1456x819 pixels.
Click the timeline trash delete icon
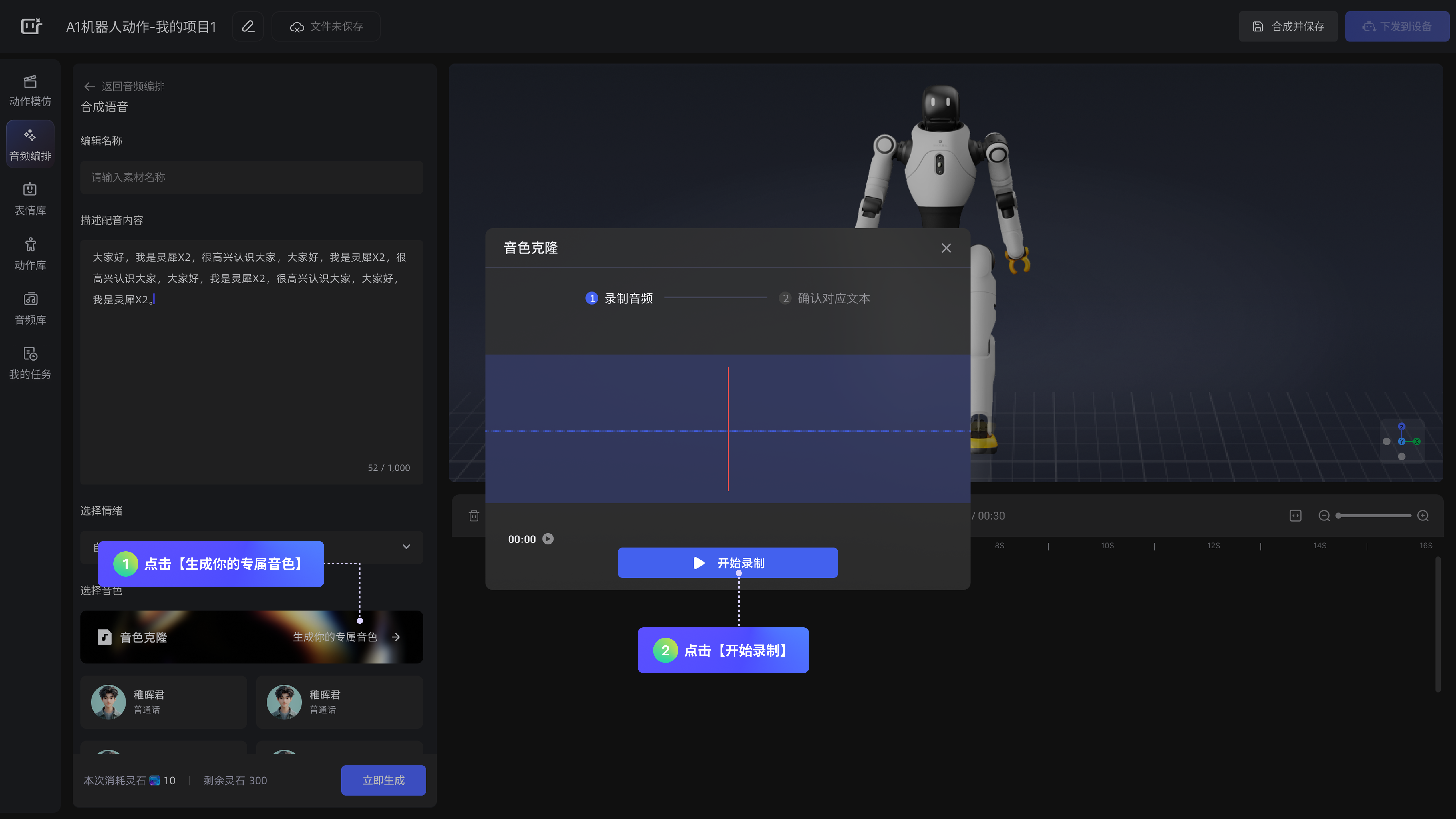pyautogui.click(x=474, y=516)
